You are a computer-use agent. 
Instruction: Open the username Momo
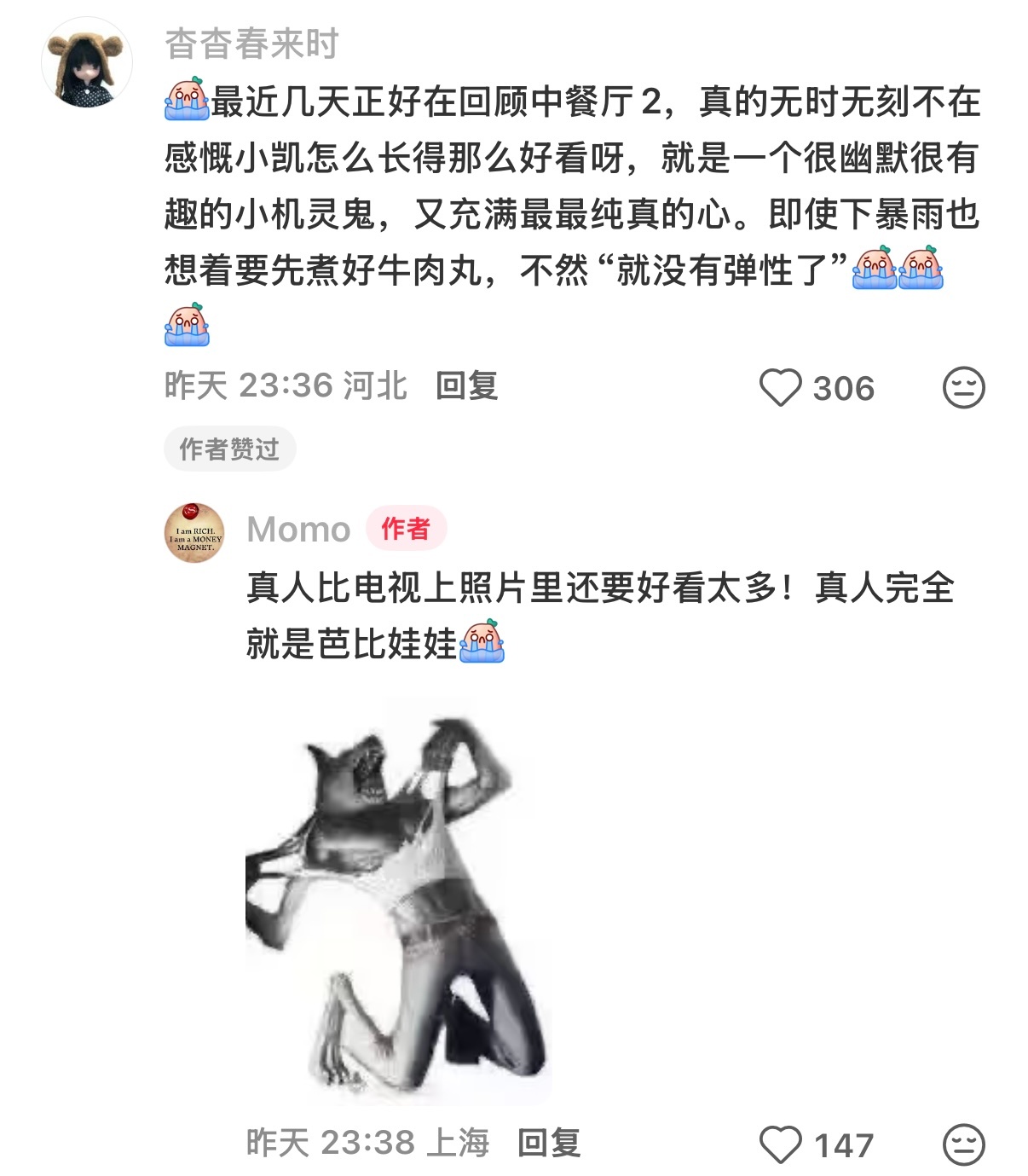[x=298, y=530]
